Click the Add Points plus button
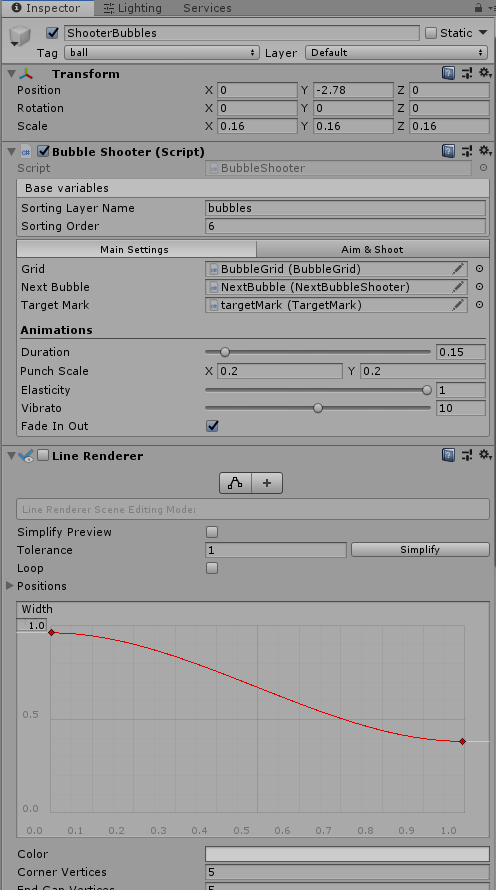 point(267,483)
